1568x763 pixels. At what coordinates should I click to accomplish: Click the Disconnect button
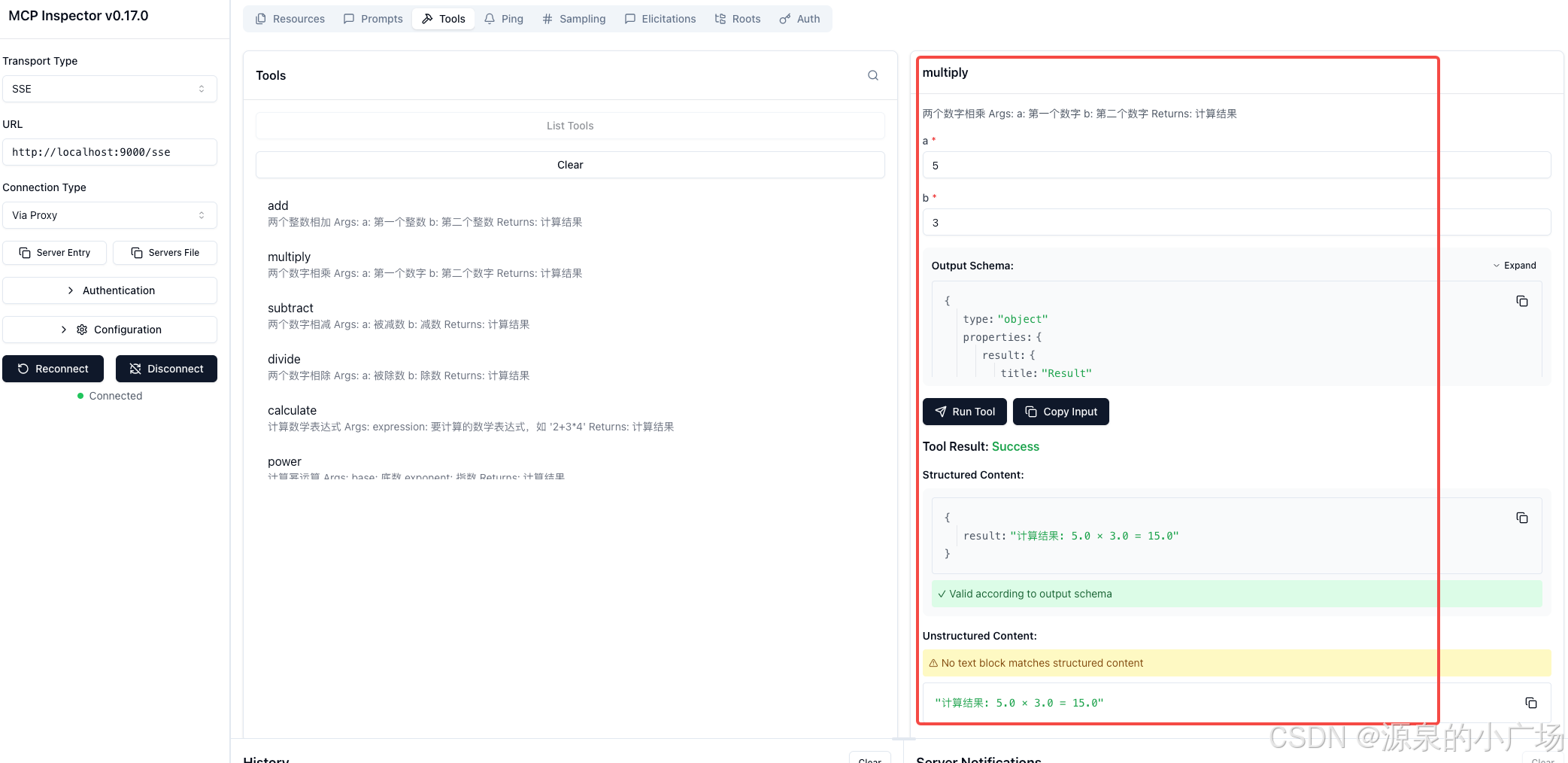tap(166, 369)
